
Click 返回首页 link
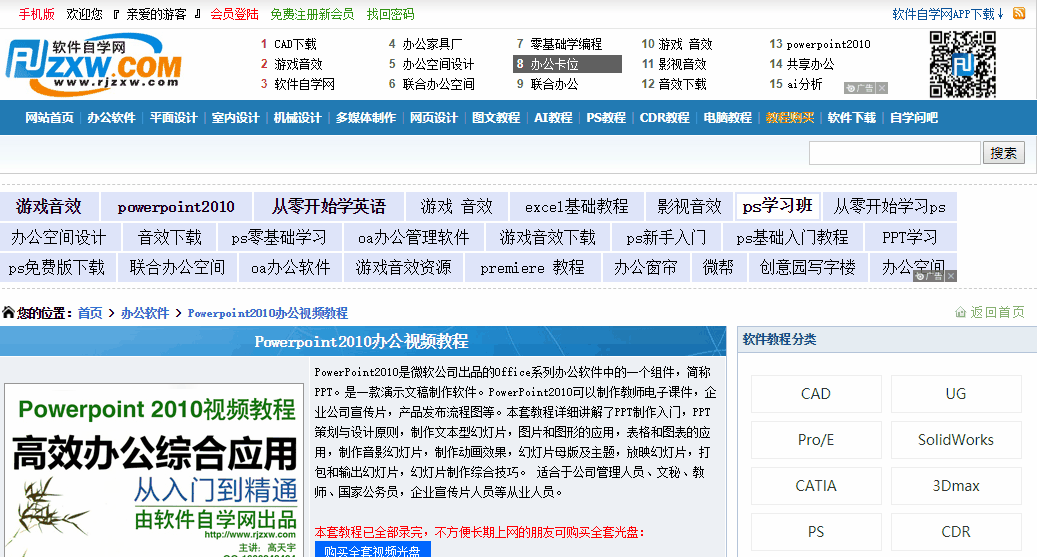coord(997,312)
